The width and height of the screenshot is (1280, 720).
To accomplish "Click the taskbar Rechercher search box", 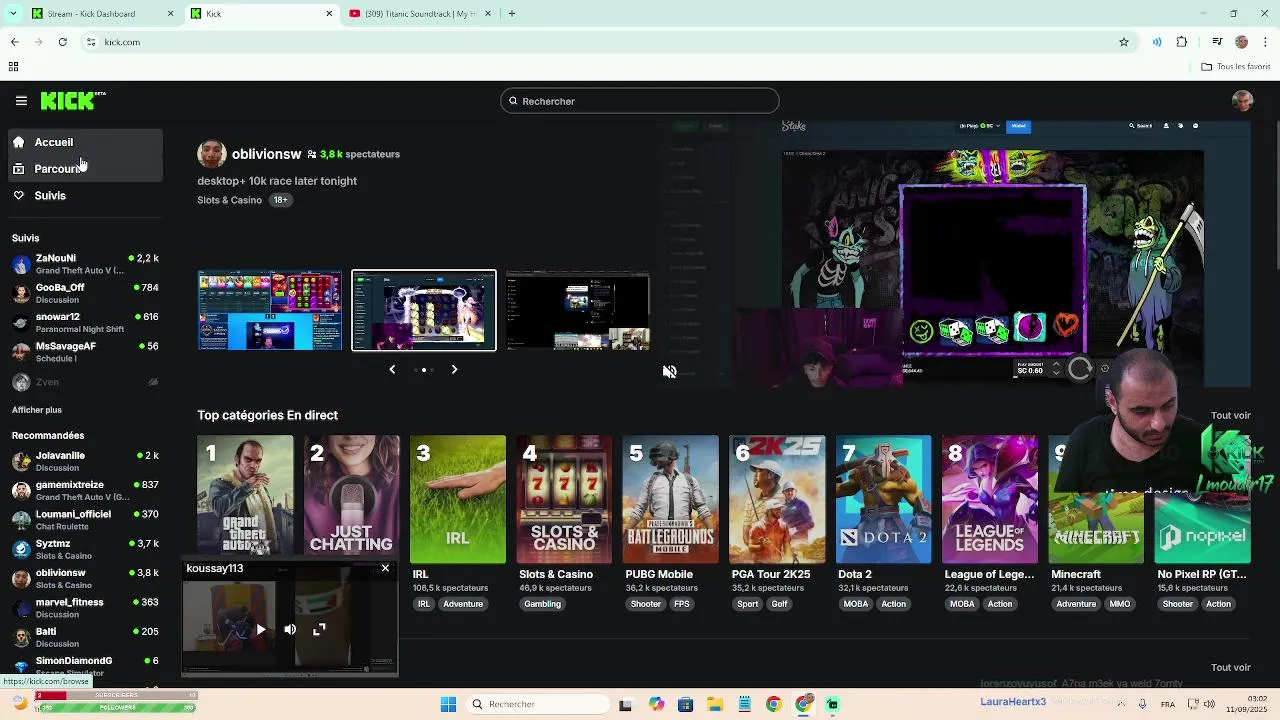I will (x=539, y=704).
